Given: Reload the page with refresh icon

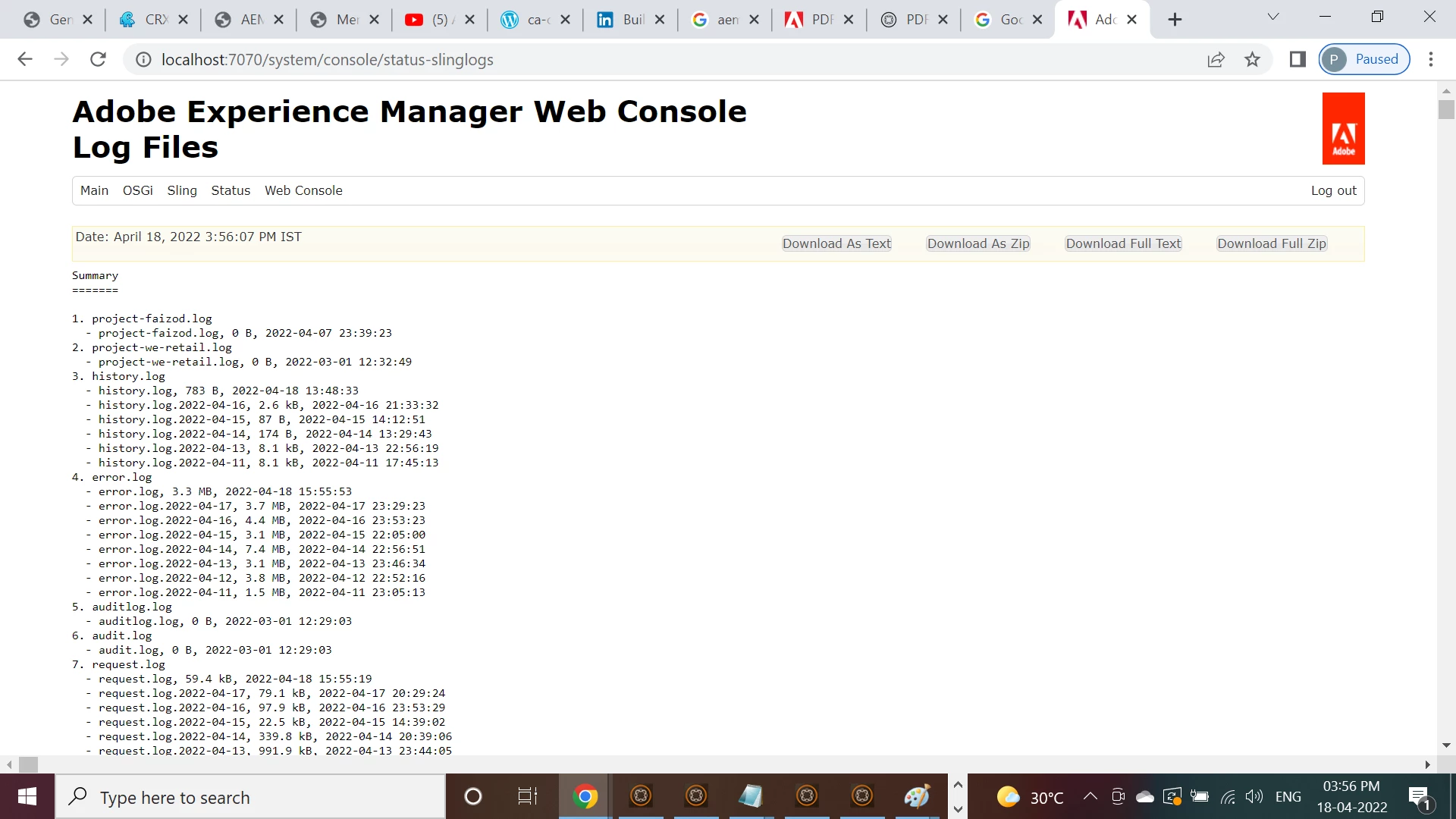Looking at the screenshot, I should (98, 59).
